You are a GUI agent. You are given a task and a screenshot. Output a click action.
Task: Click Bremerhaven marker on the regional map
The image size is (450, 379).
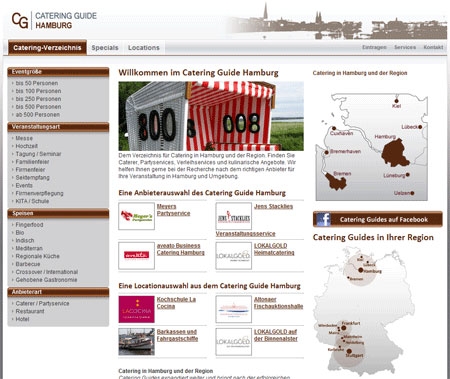tap(327, 152)
